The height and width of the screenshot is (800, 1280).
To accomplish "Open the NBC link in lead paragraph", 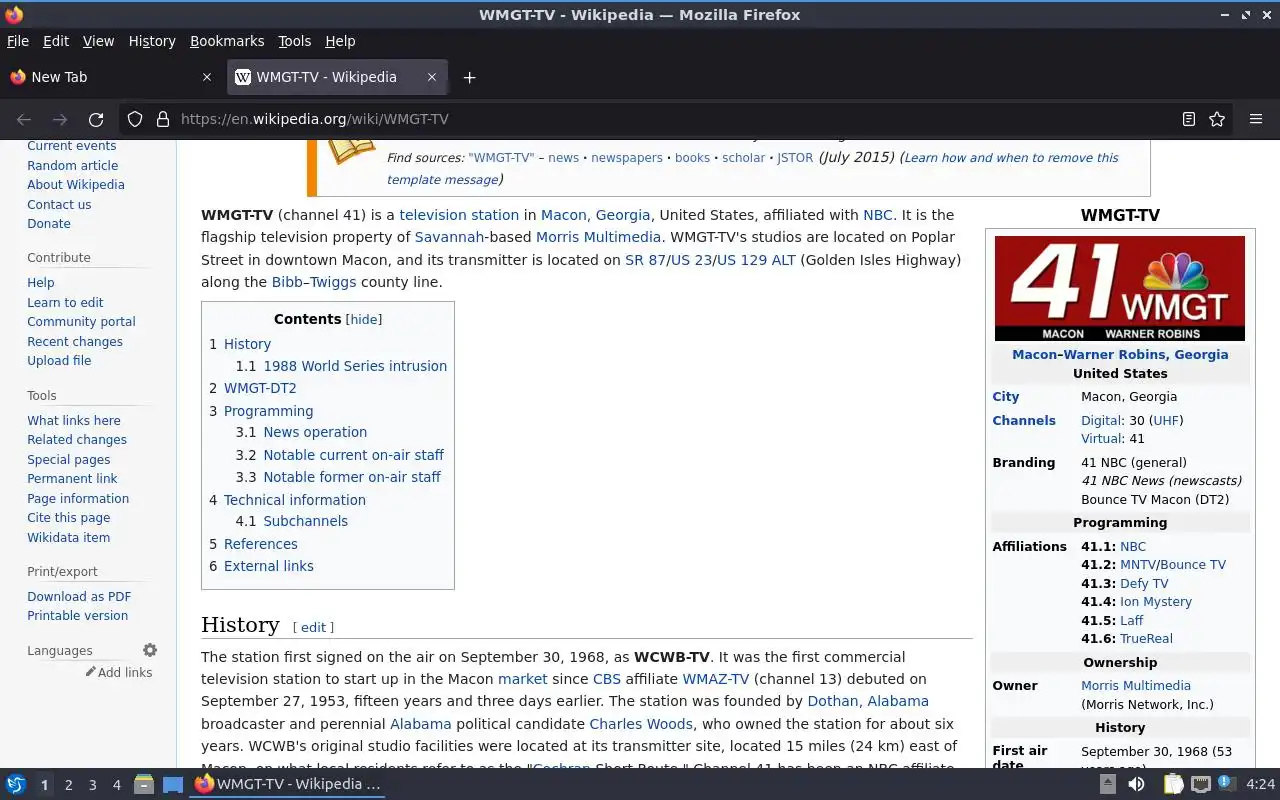I will click(x=877, y=215).
